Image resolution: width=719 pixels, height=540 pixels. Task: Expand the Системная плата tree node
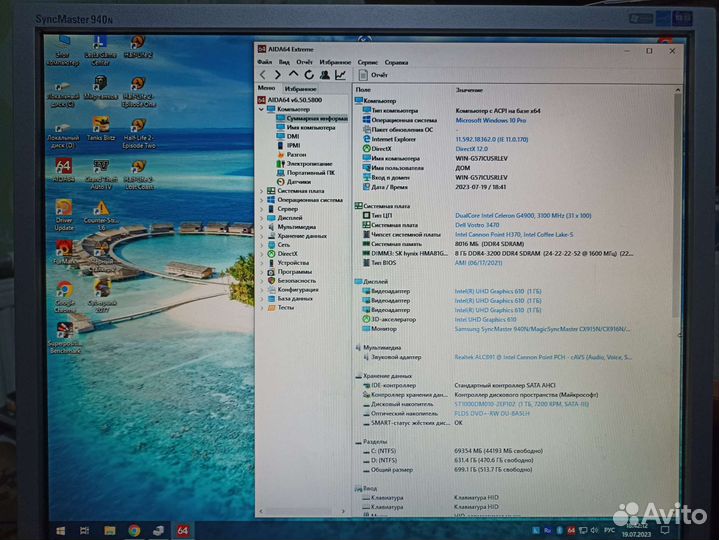pos(262,191)
